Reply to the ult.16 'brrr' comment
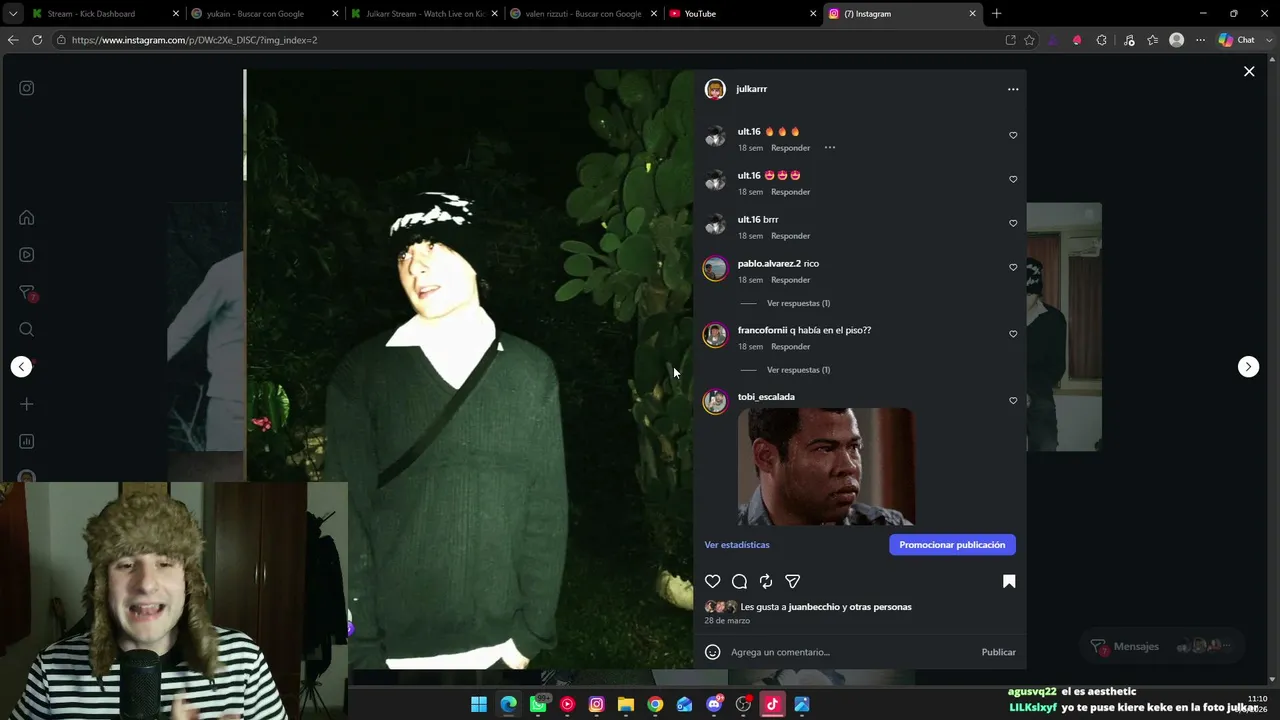Screen dimensions: 1280x720 tap(790, 236)
